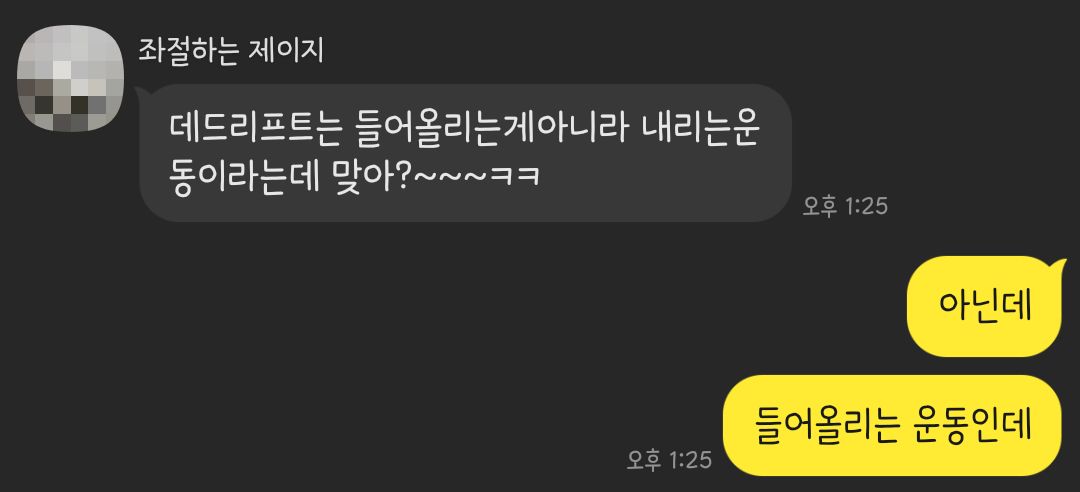
Task: Click the 오후 1:25 timestamp beside yellow bubble
Action: tap(669, 460)
